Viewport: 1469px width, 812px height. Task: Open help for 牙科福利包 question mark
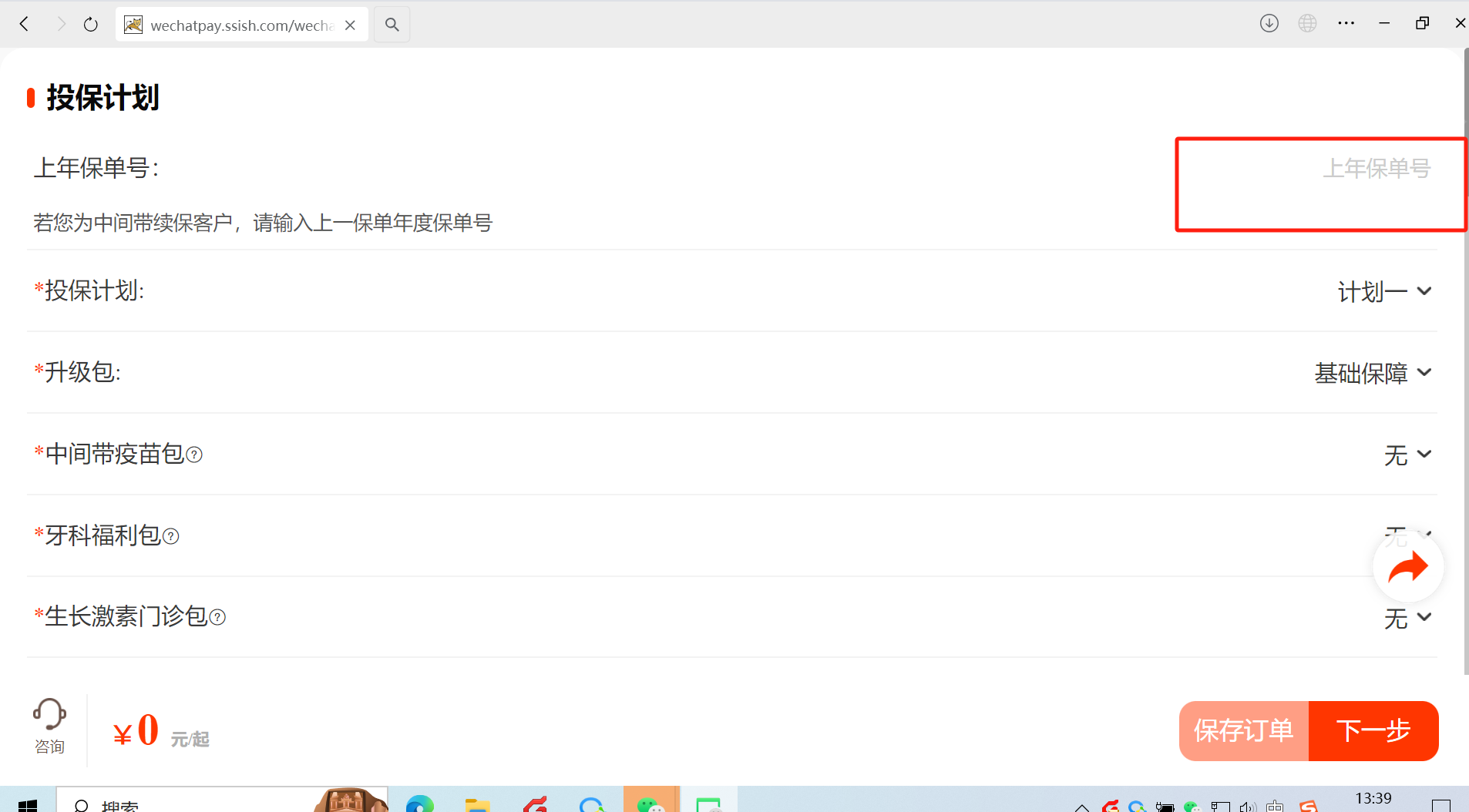click(x=171, y=537)
